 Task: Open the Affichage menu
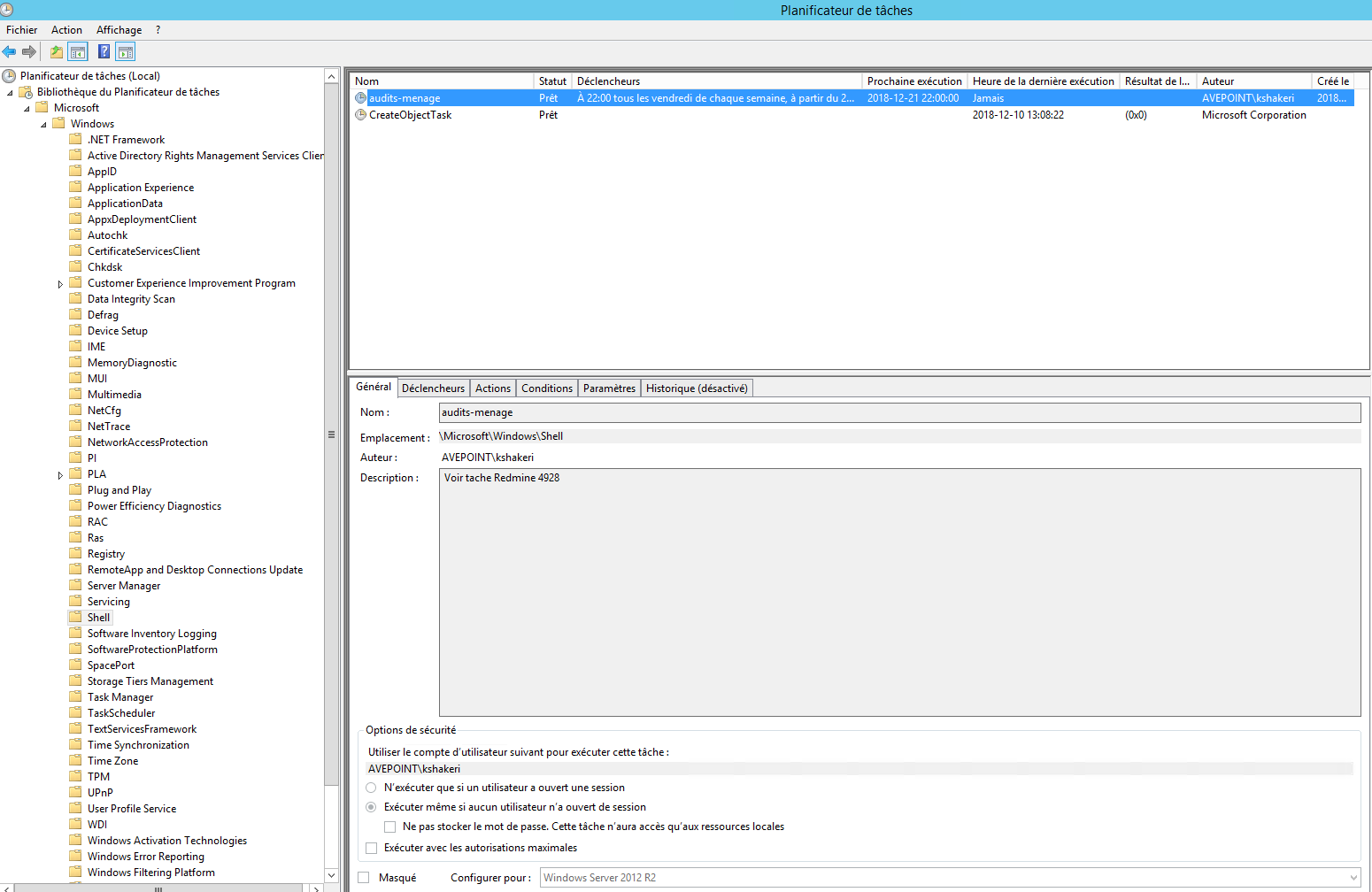coord(119,30)
